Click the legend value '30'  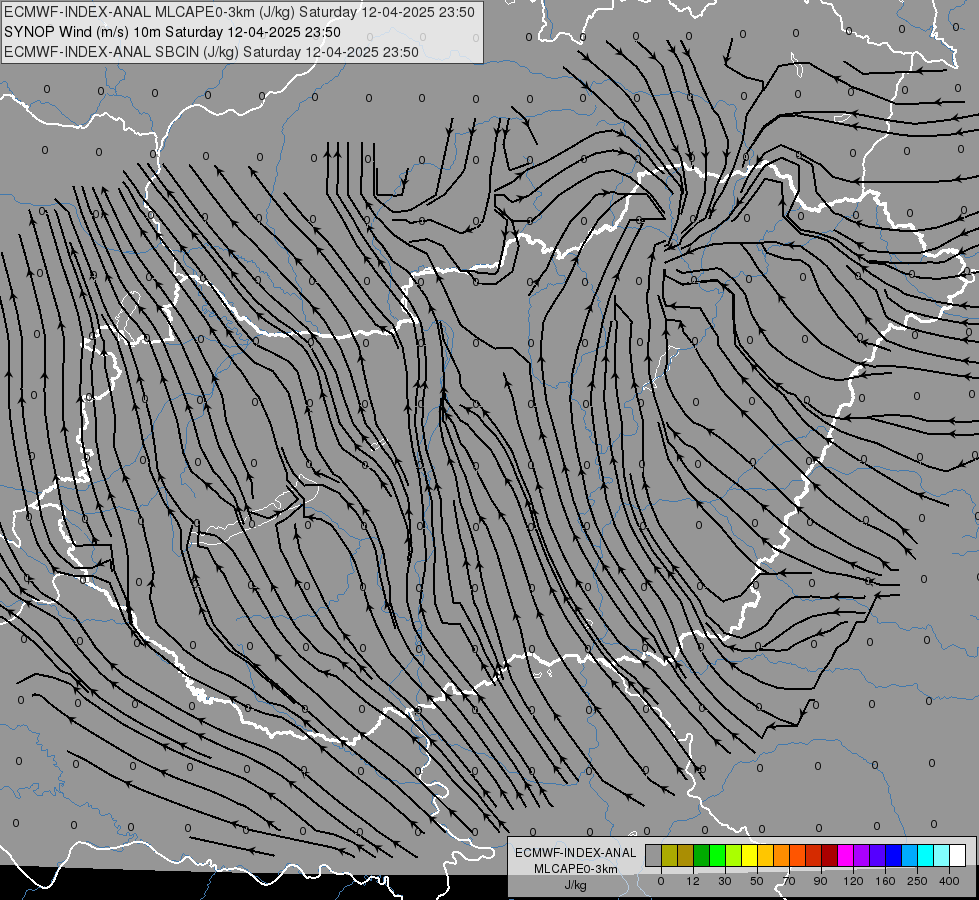pyautogui.click(x=725, y=881)
